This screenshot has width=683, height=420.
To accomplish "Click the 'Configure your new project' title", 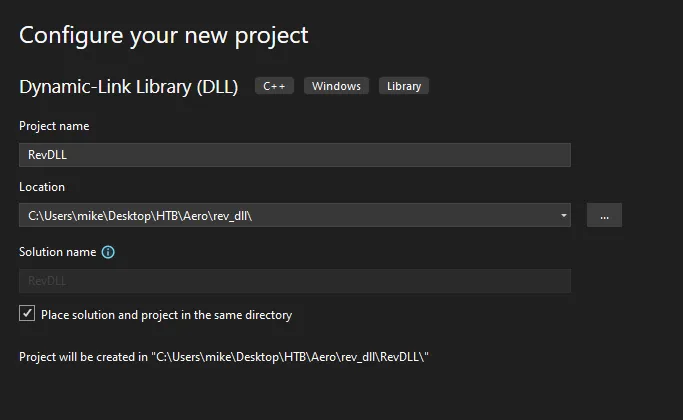I will click(164, 35).
